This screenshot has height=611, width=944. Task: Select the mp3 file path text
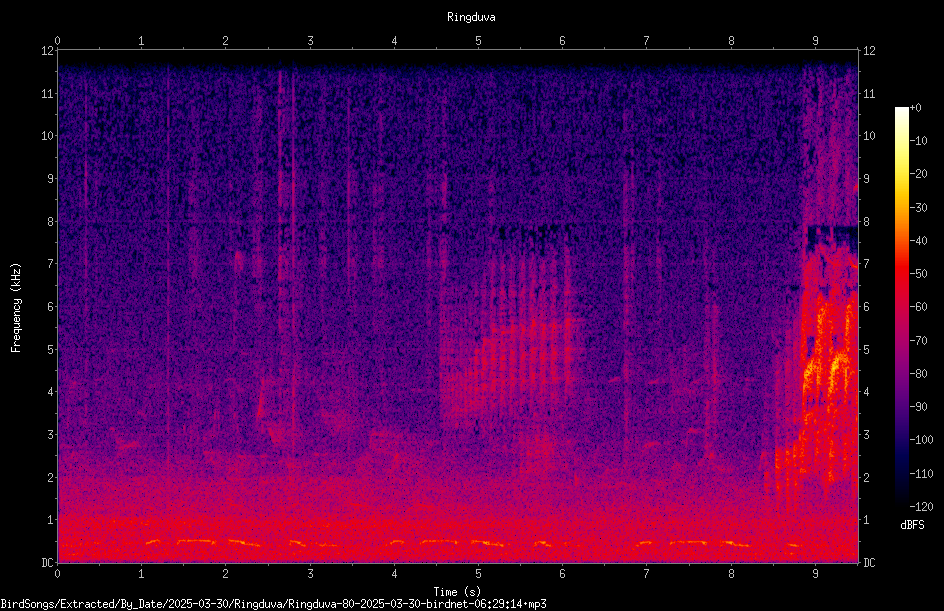point(273,604)
